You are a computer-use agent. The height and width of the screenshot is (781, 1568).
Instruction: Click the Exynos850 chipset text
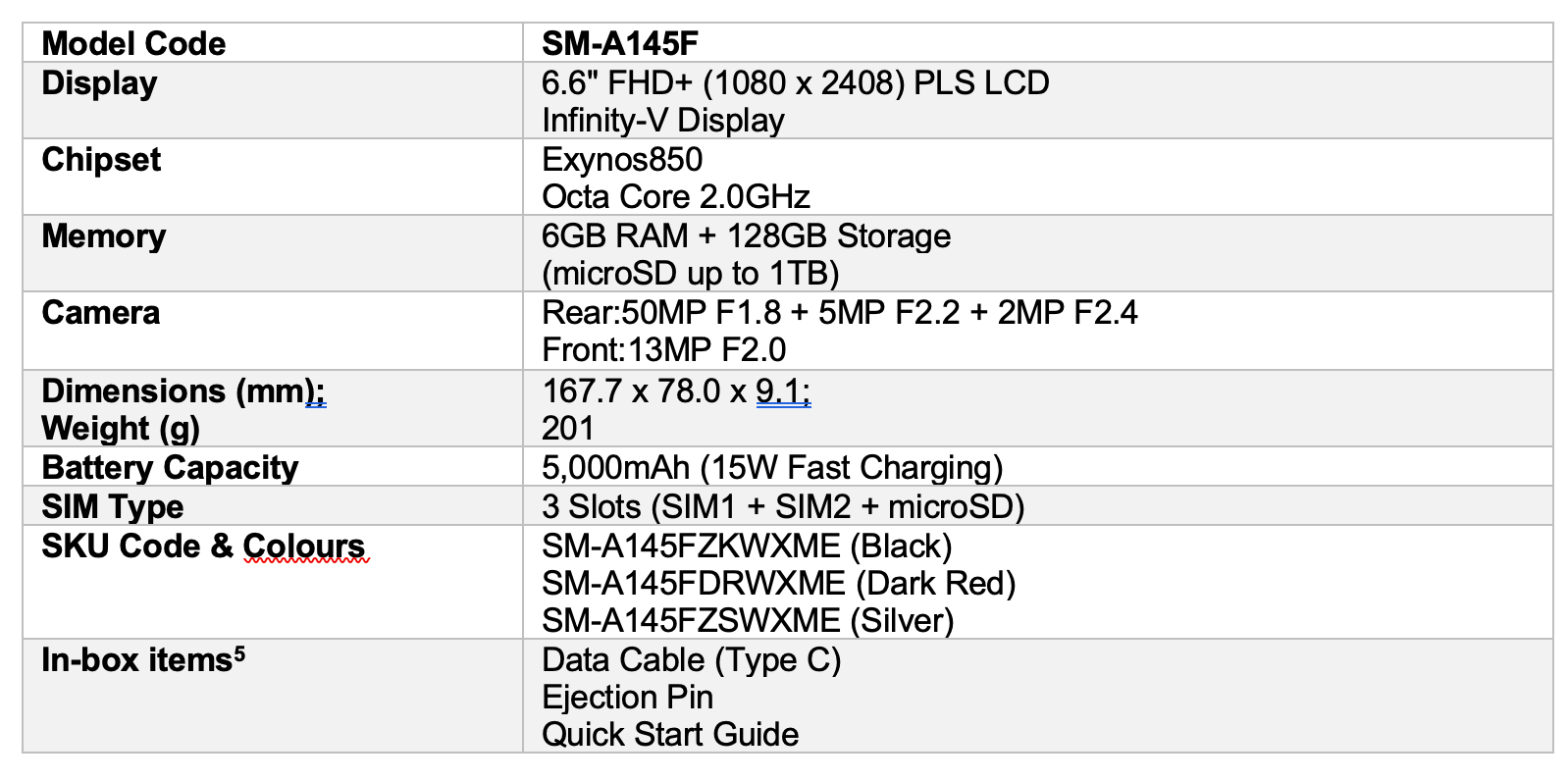pos(622,159)
